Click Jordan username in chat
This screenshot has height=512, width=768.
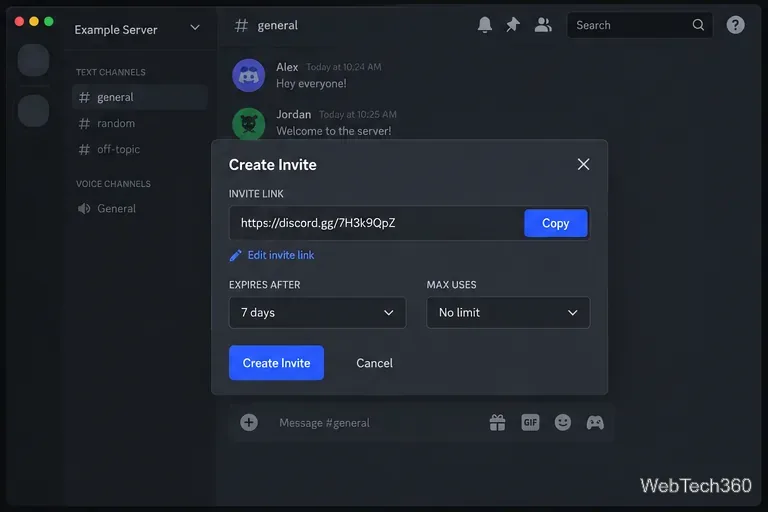click(293, 115)
